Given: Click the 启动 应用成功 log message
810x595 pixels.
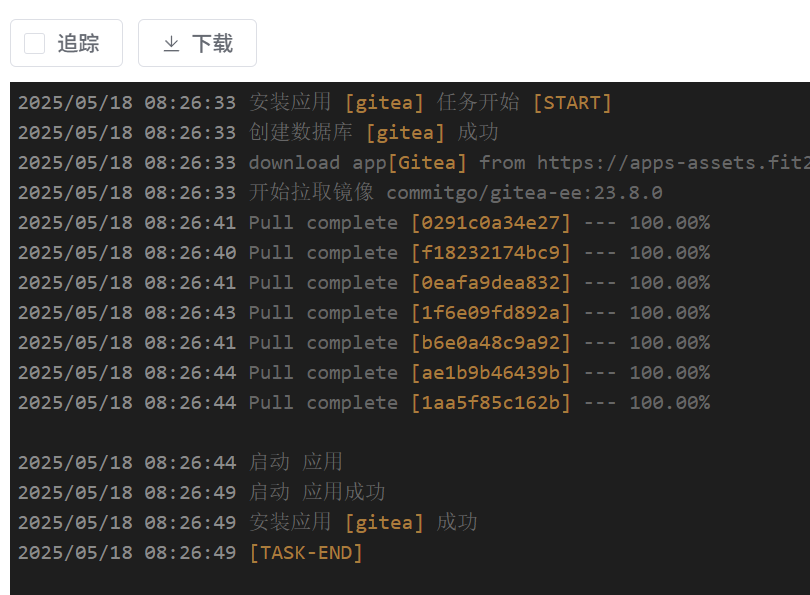Looking at the screenshot, I should point(316,492).
